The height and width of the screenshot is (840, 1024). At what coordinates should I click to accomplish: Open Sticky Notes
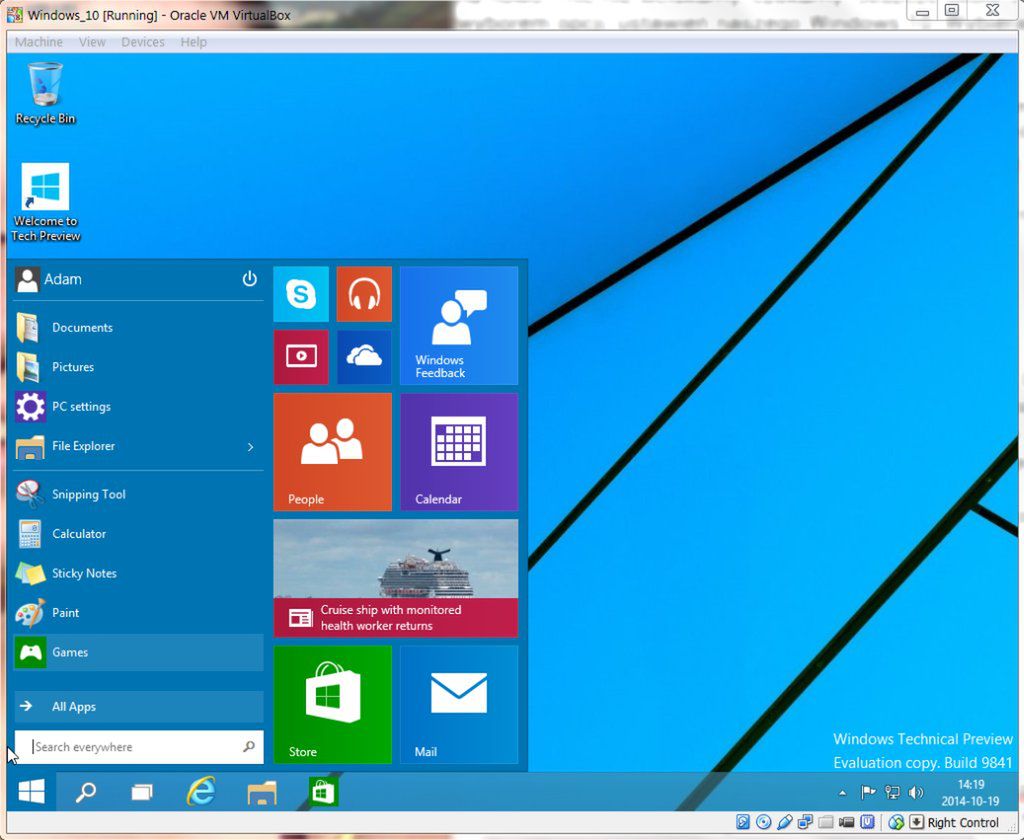tap(138, 573)
